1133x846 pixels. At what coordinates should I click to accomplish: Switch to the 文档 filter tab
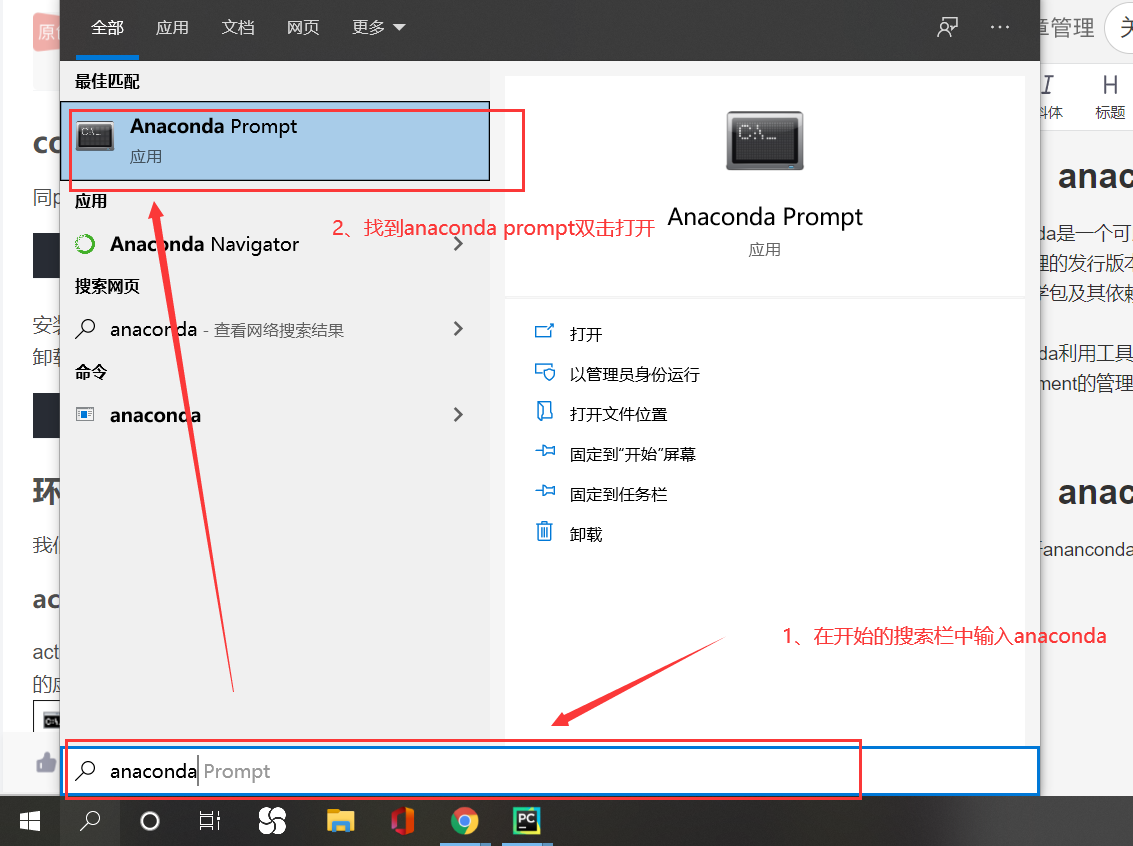click(238, 27)
